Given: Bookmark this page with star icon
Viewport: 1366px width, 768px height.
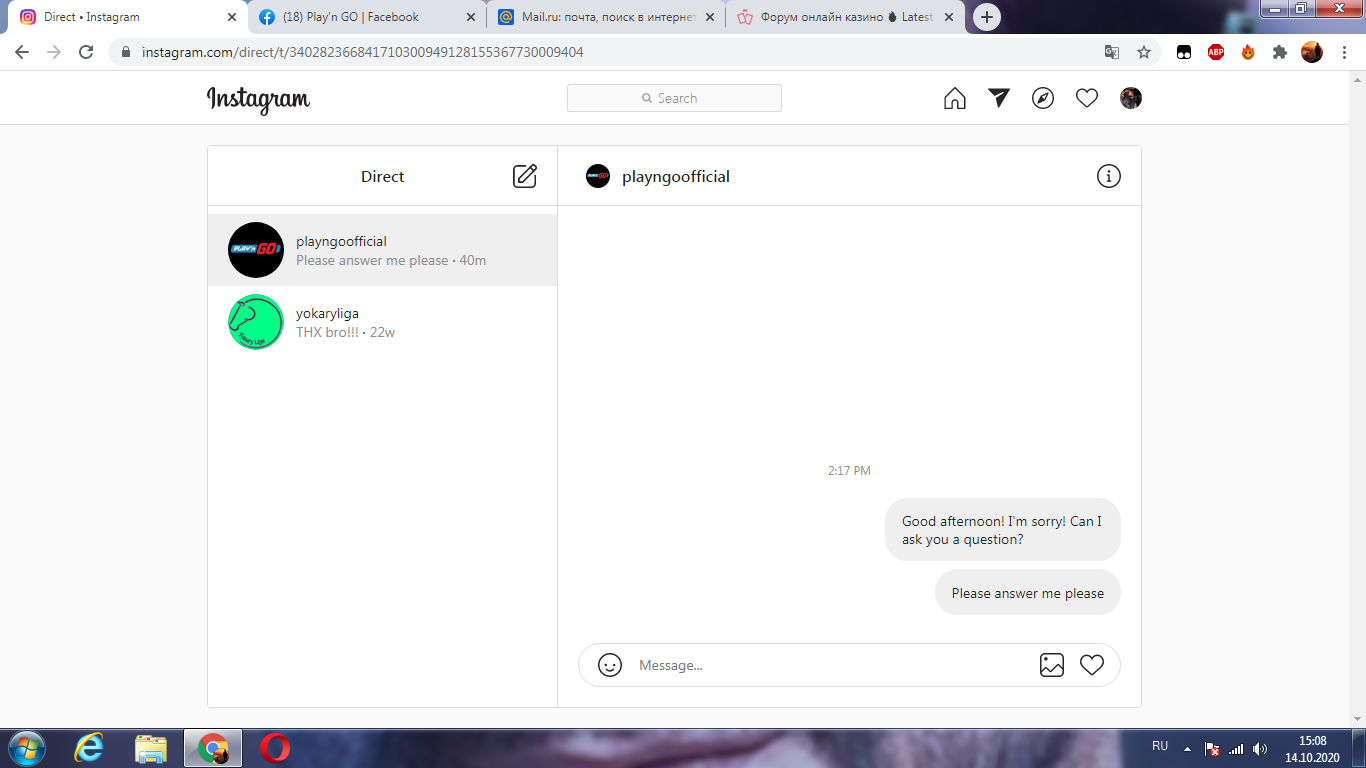Looking at the screenshot, I should [1144, 52].
